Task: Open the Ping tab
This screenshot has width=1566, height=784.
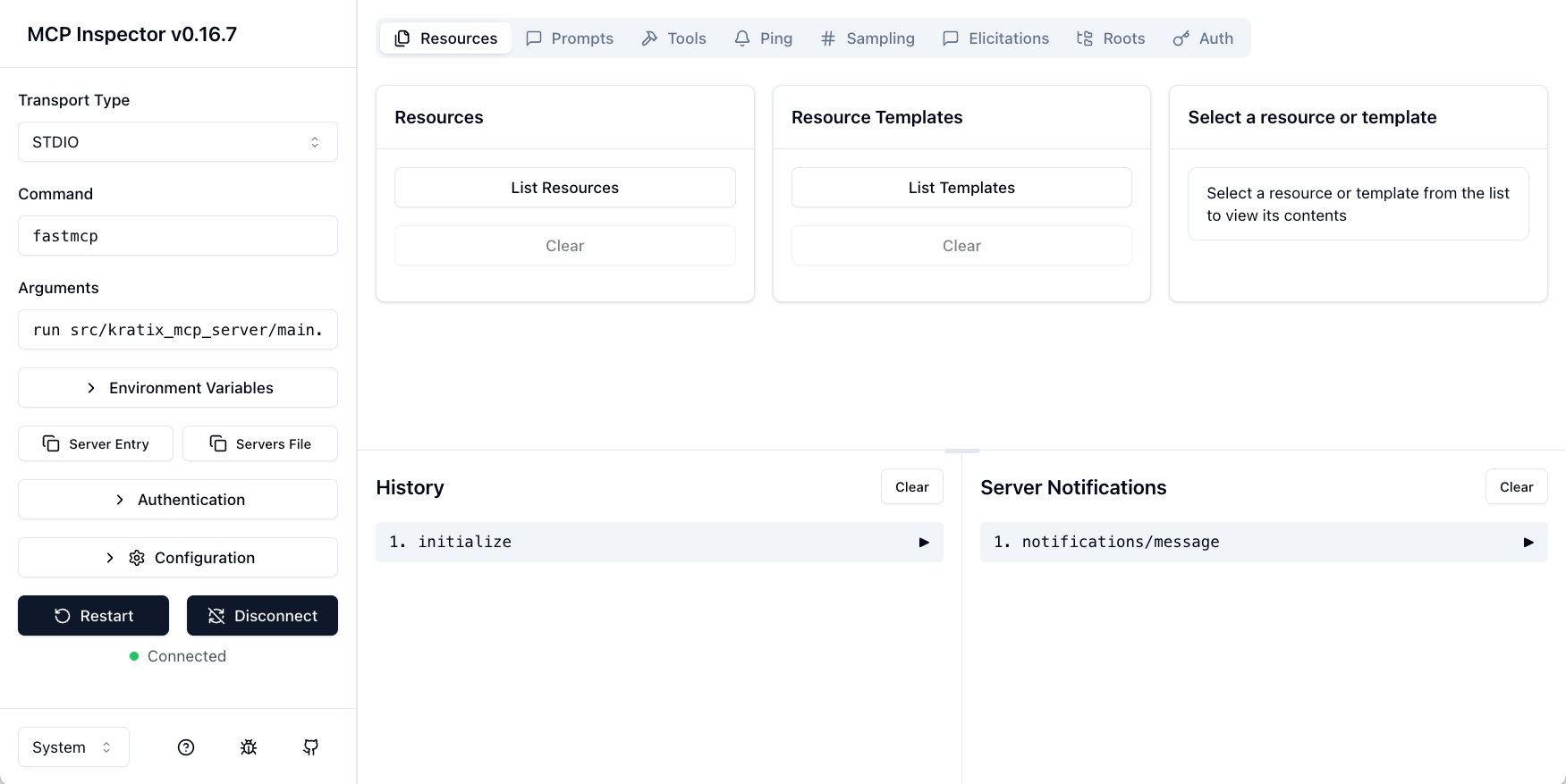Action: (764, 38)
